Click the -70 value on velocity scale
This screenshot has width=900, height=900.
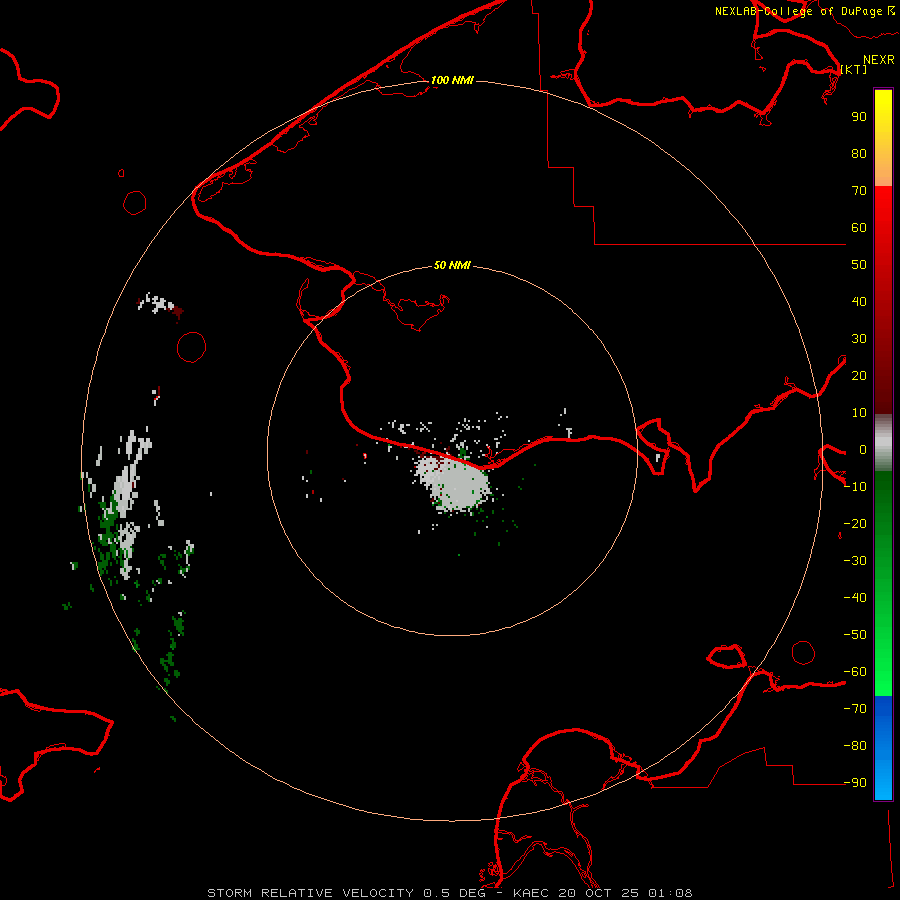coord(855,709)
